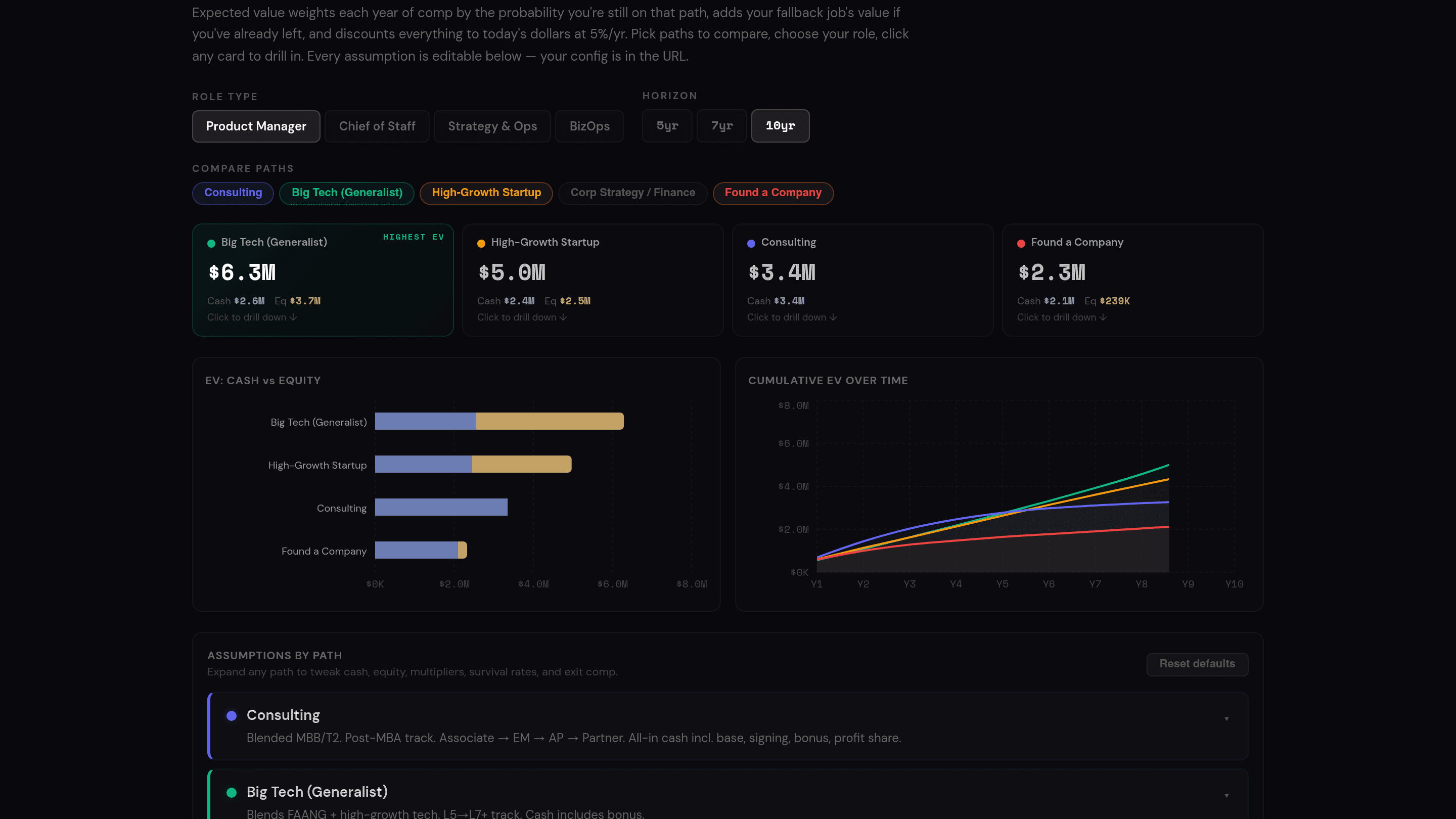Click the purple dot on Consulting card

(751, 244)
